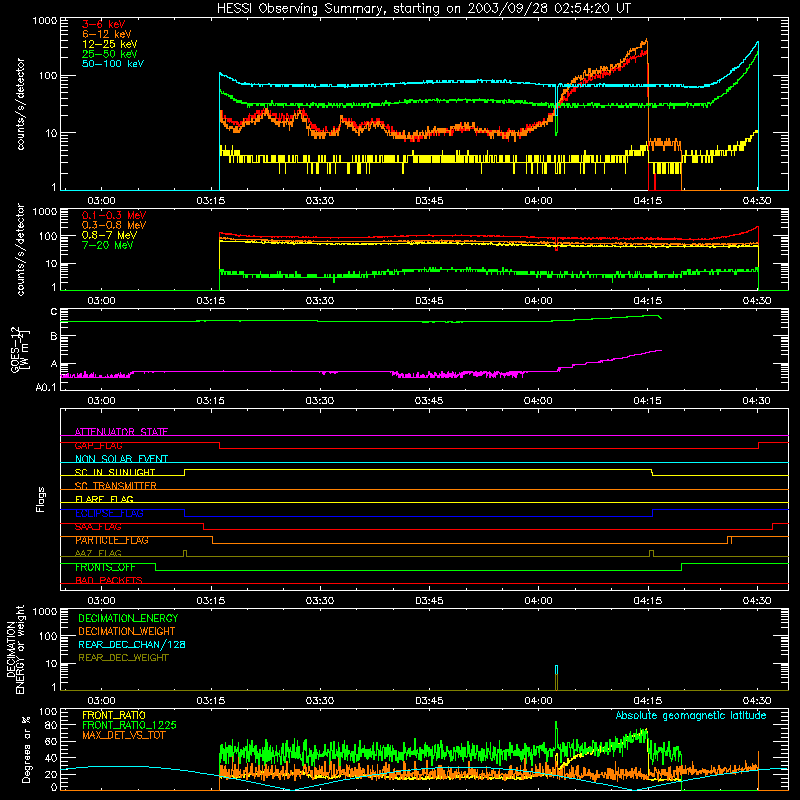The width and height of the screenshot is (800, 800).
Task: Click the Flags vertical axis title
Action: (x=40, y=499)
